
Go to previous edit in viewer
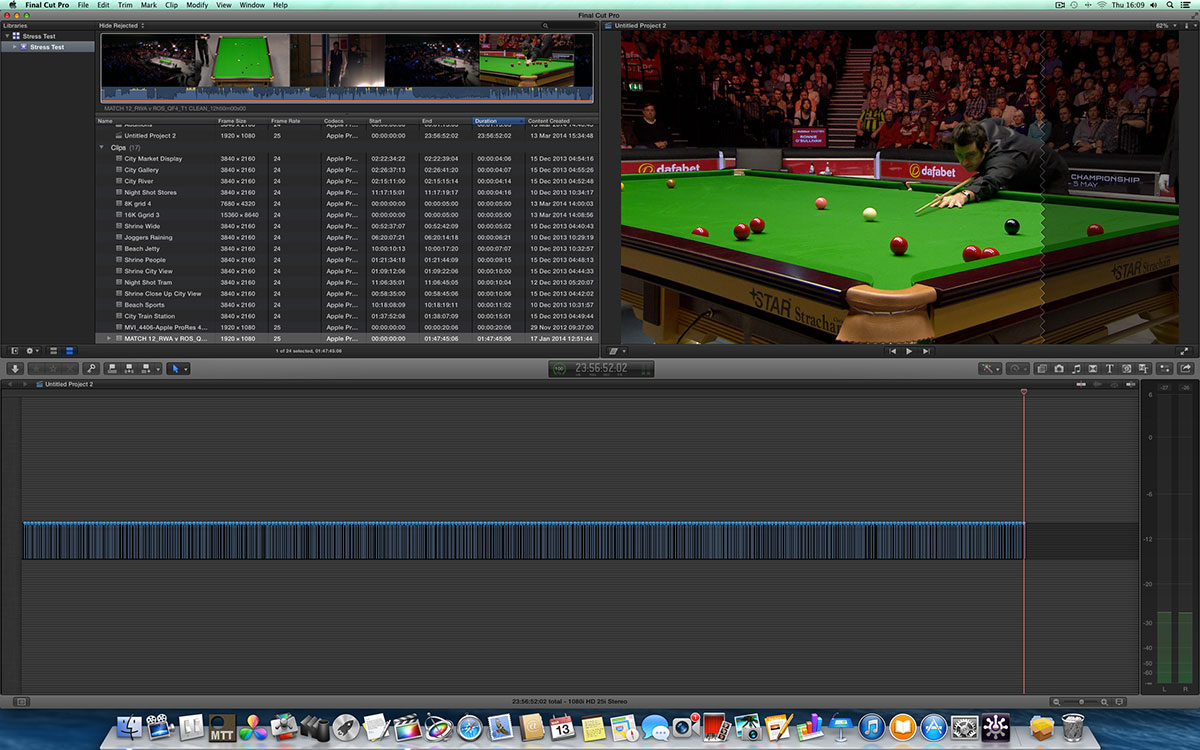(x=892, y=351)
